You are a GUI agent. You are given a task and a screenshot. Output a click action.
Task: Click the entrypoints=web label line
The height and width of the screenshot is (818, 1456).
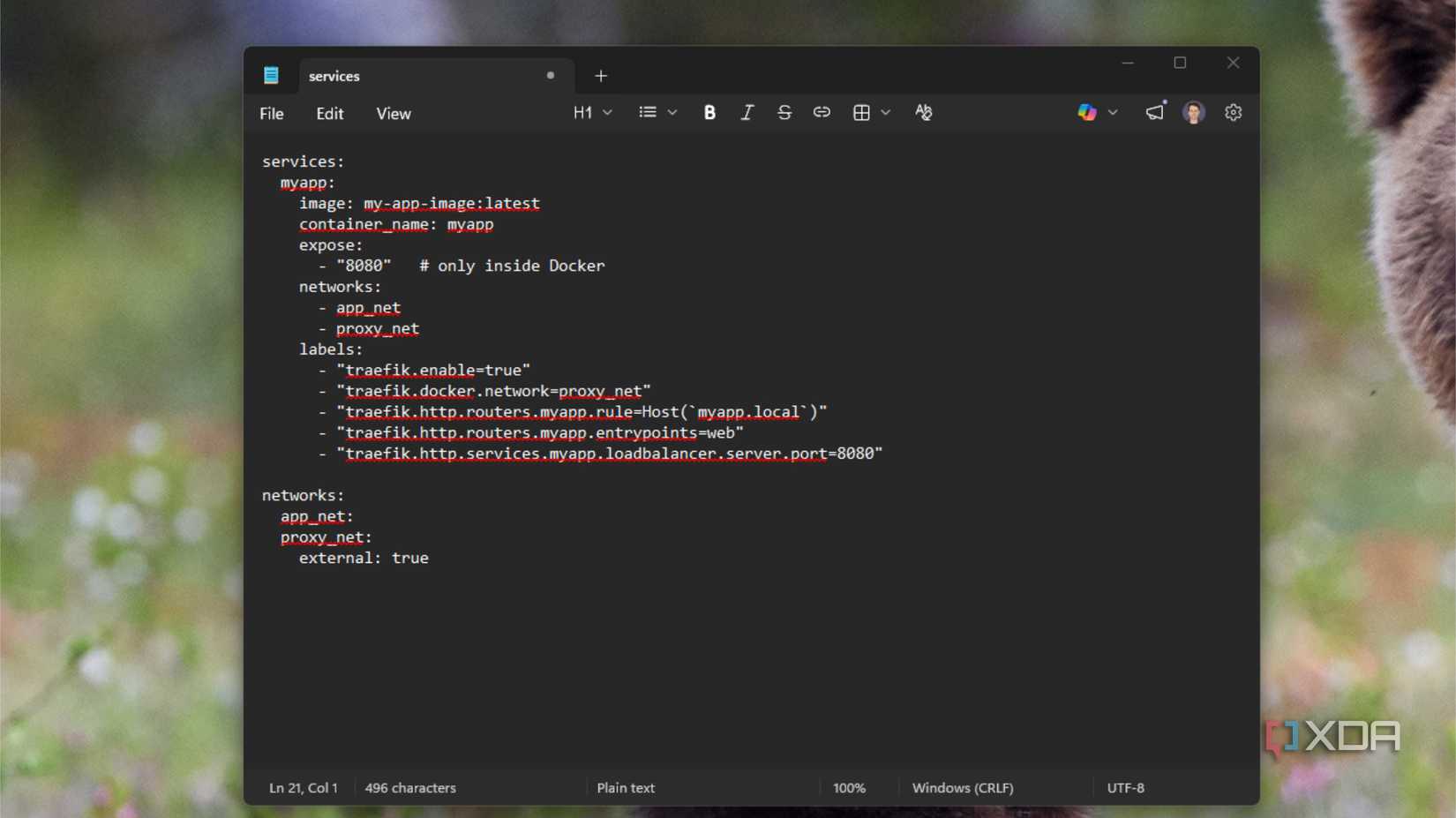(x=531, y=433)
